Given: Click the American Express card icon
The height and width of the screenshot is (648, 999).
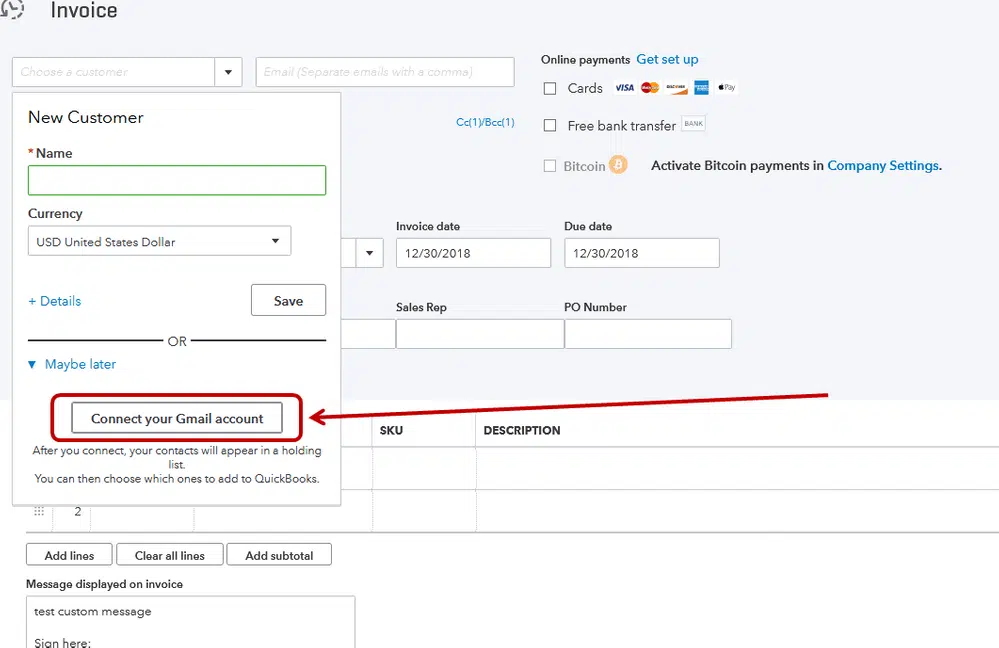Looking at the screenshot, I should tap(701, 88).
